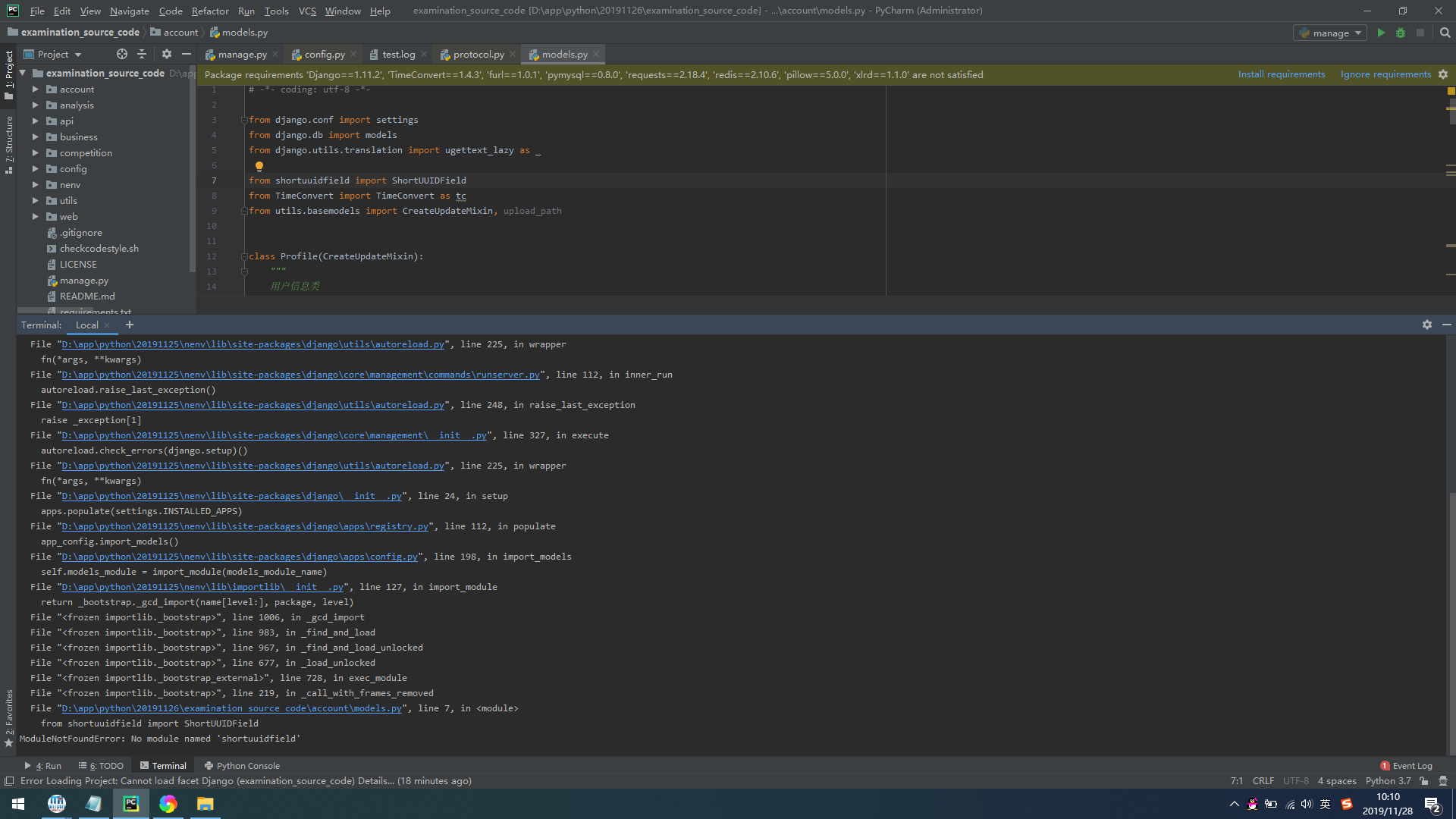Open the manage run configuration dropdown
Image resolution: width=1456 pixels, height=819 pixels.
click(1330, 33)
